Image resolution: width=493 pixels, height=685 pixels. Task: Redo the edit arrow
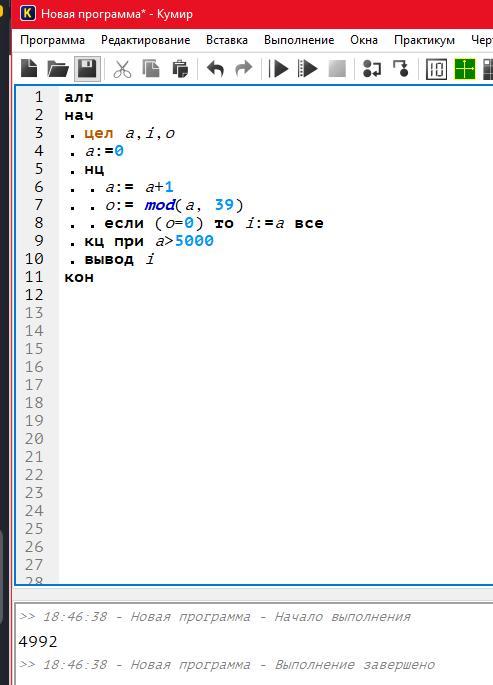244,69
